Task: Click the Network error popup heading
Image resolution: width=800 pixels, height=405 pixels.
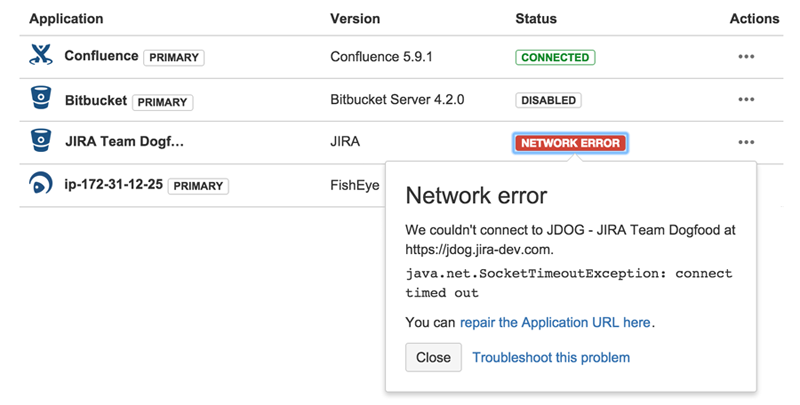Action: tap(476, 195)
